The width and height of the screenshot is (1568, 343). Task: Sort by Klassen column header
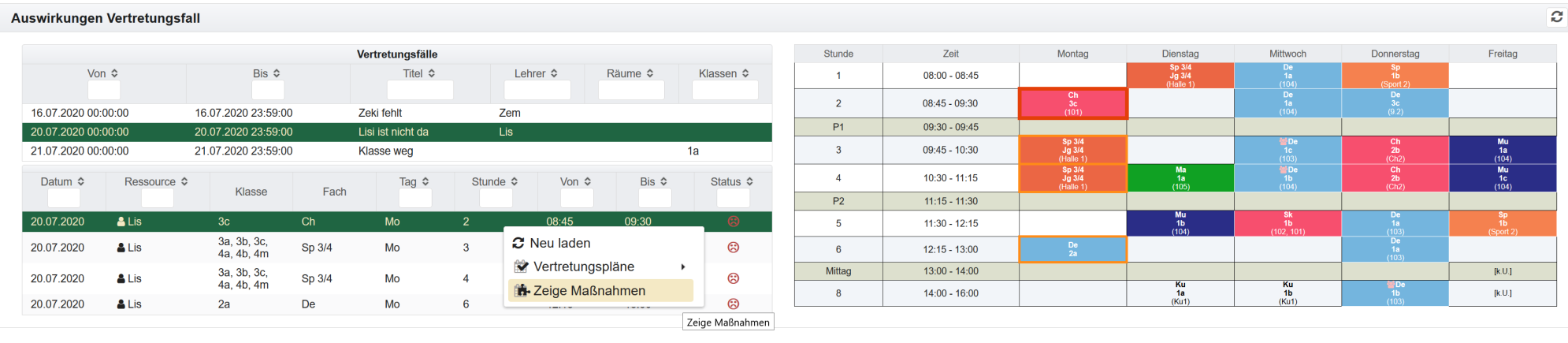745,73
